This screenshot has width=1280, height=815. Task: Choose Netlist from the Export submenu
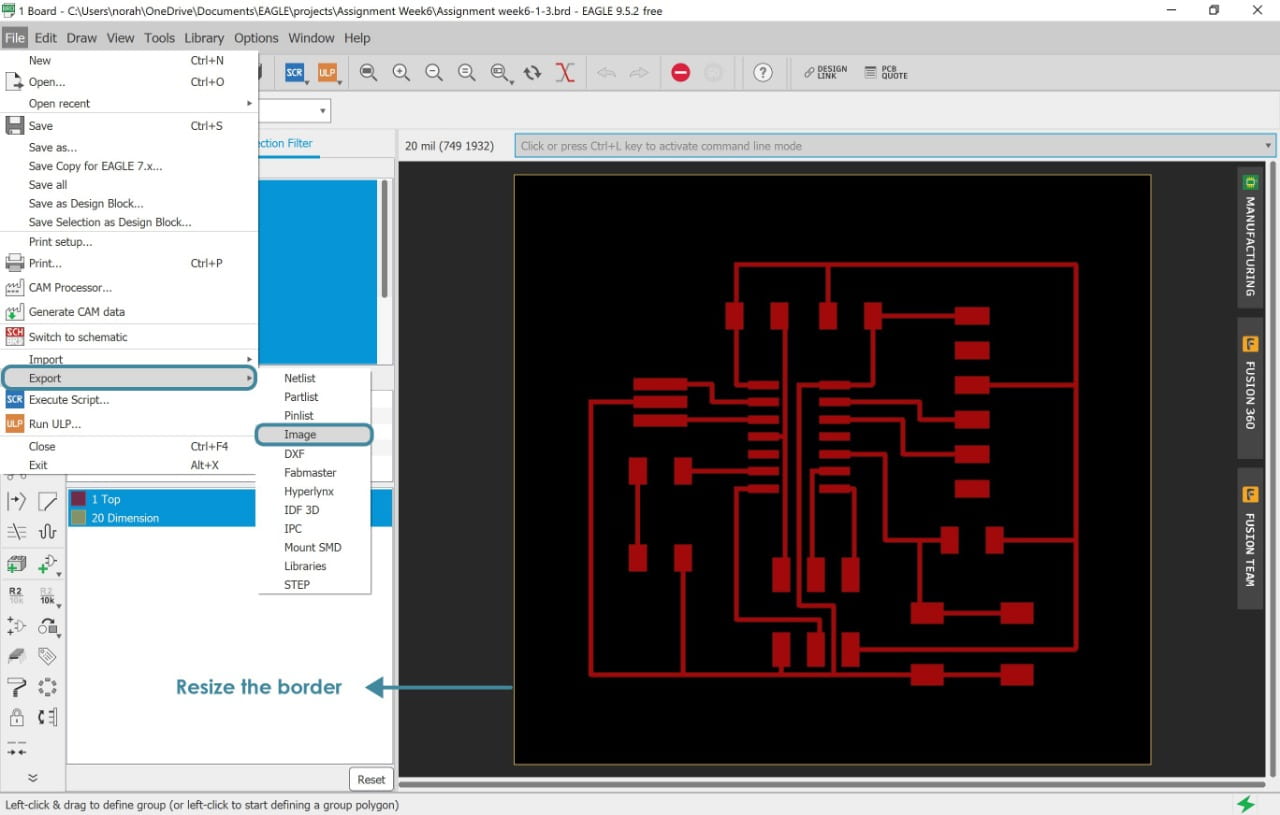point(314,378)
